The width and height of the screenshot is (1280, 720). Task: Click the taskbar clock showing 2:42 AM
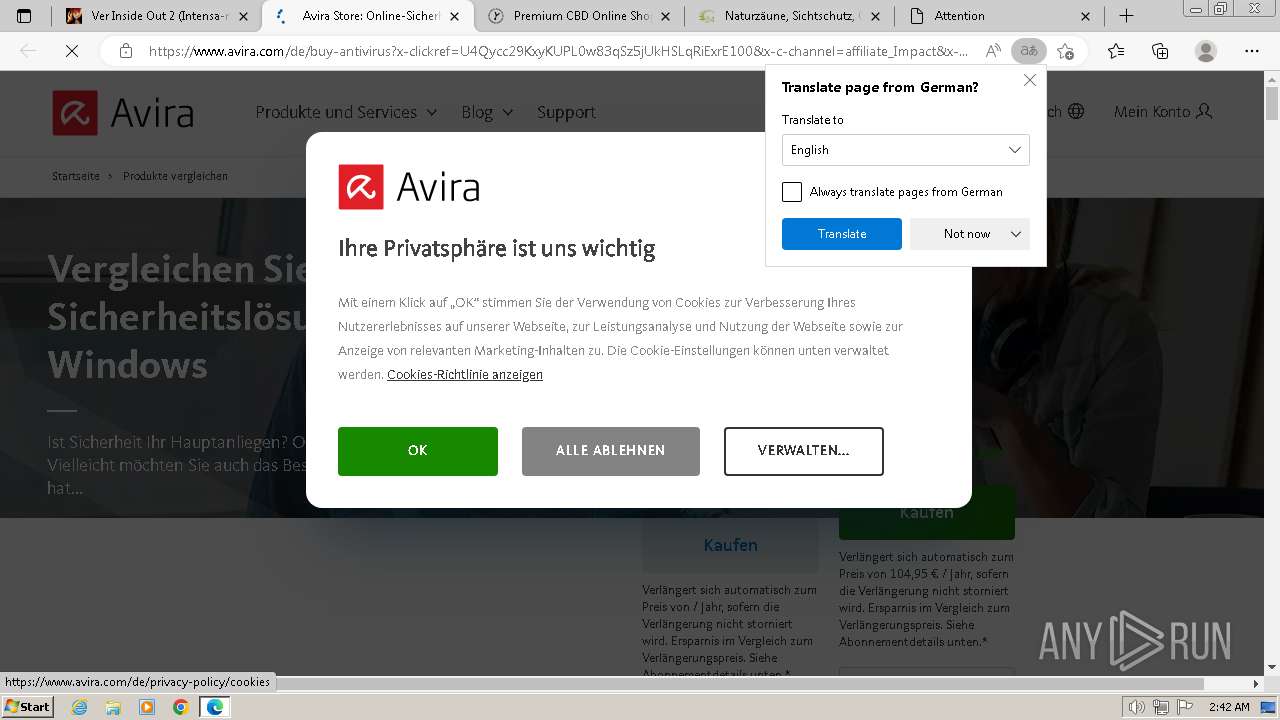click(1229, 707)
